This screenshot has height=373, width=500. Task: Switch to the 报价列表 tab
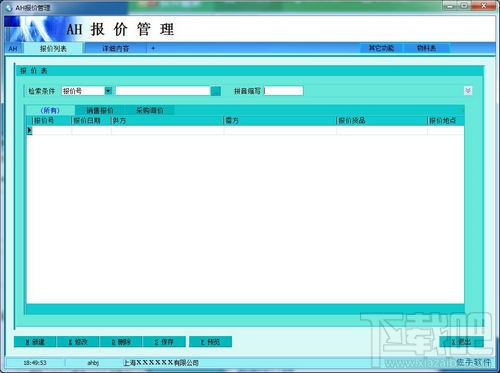click(53, 48)
